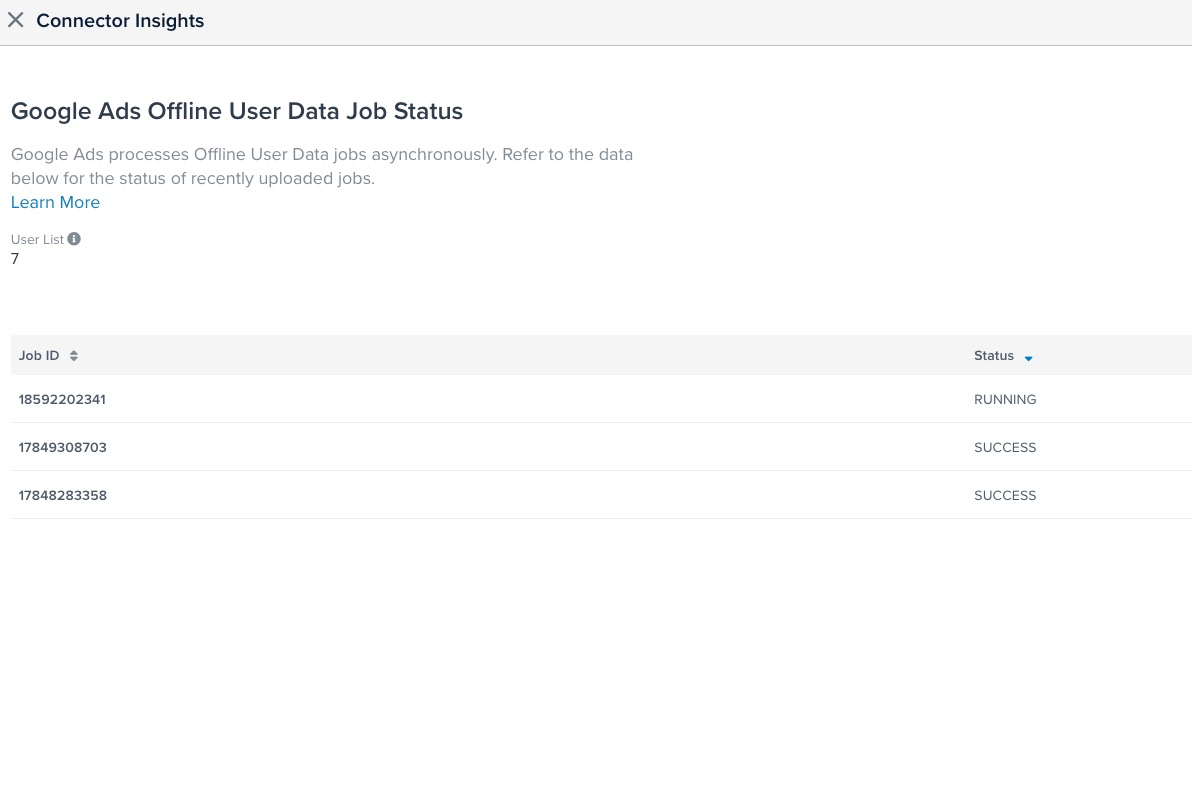Screen dimensions: 1192x809
Task: Click SUCCESS status for job 17848283358
Action: click(x=1005, y=495)
